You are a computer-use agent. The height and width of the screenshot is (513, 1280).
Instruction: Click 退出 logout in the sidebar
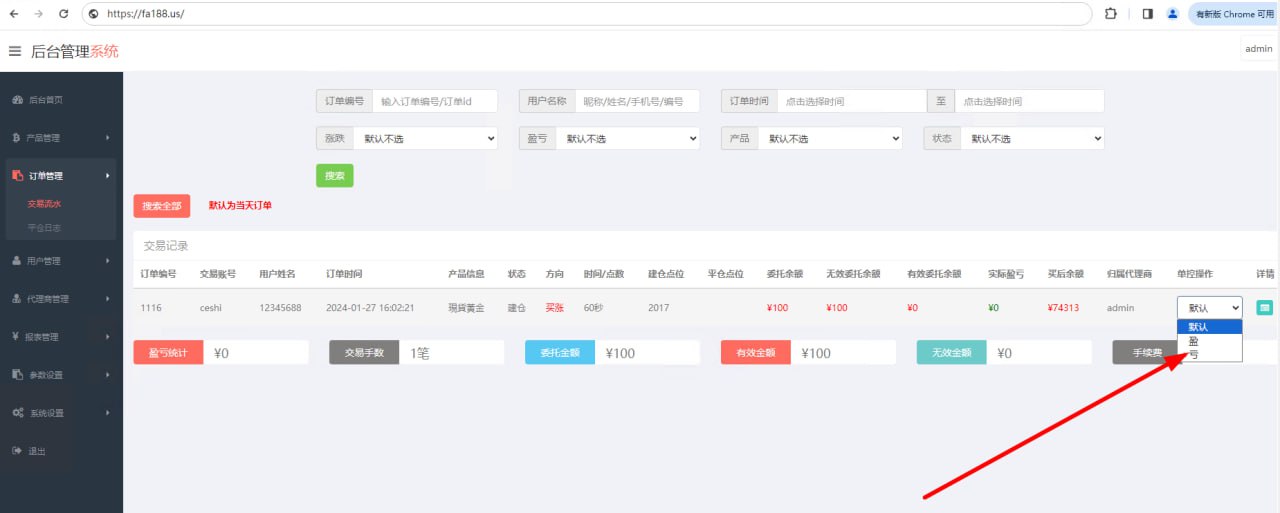36,451
